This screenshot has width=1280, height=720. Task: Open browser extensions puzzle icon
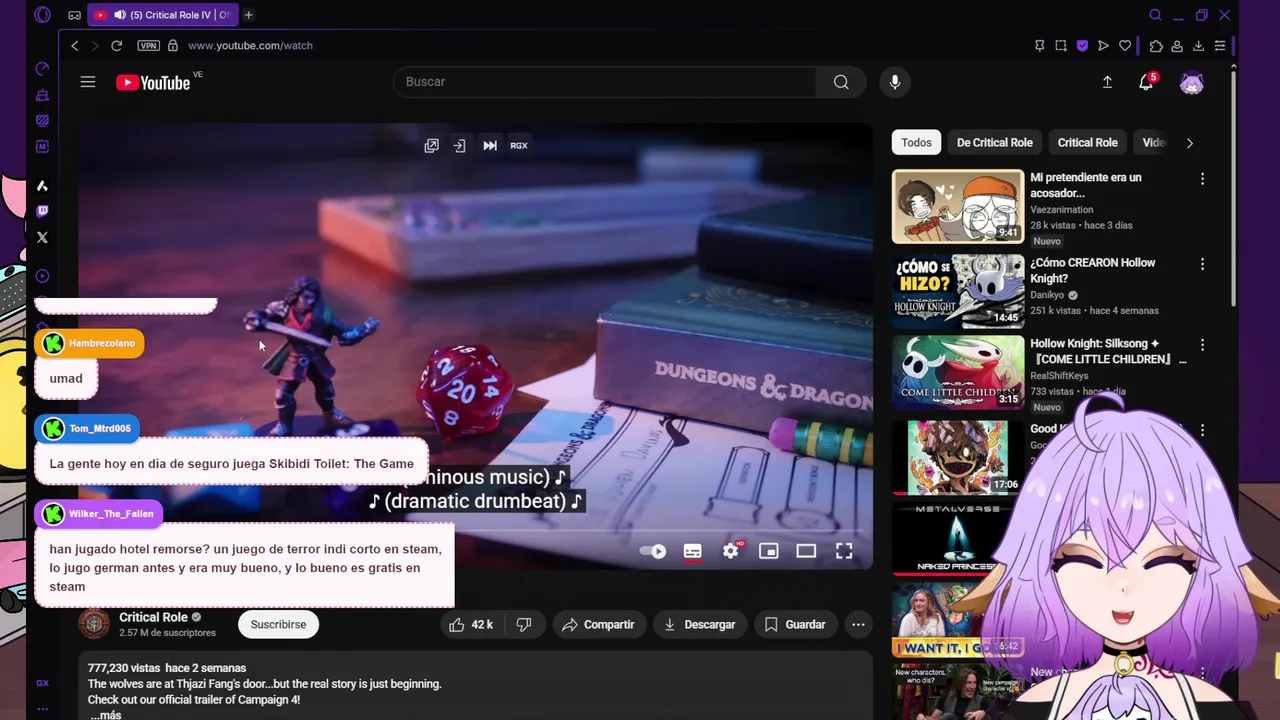pyautogui.click(x=1156, y=46)
